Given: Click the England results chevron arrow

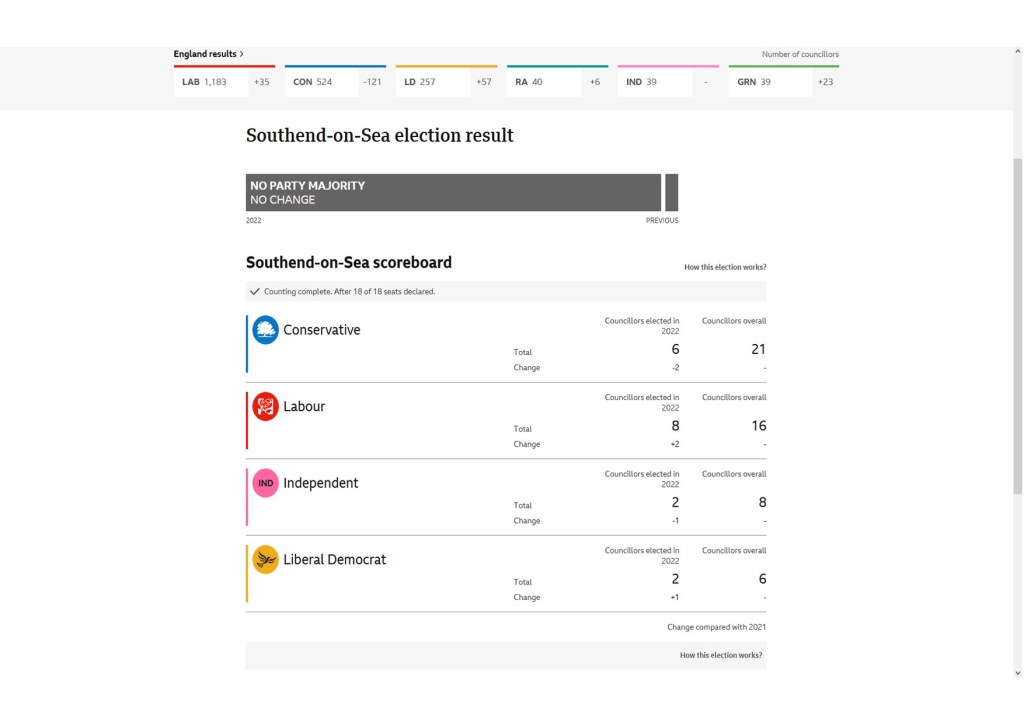Looking at the screenshot, I should pyautogui.click(x=242, y=54).
